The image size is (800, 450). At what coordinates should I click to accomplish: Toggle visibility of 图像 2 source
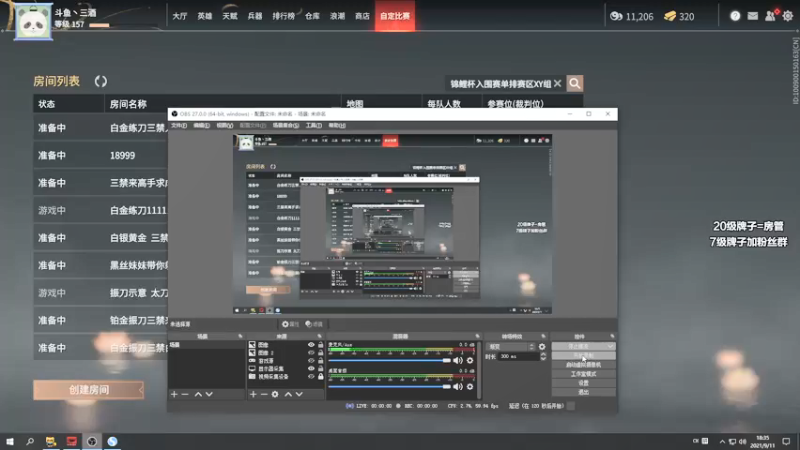(x=311, y=353)
